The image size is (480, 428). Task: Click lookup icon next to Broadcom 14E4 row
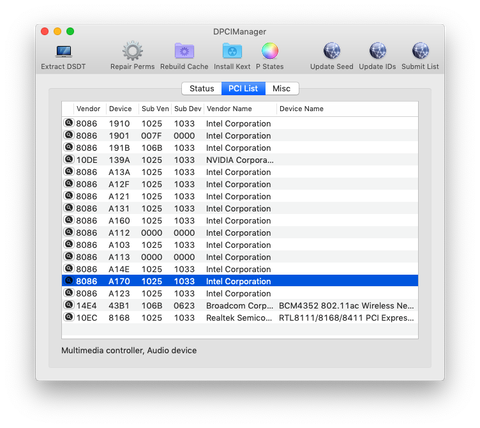(x=69, y=305)
